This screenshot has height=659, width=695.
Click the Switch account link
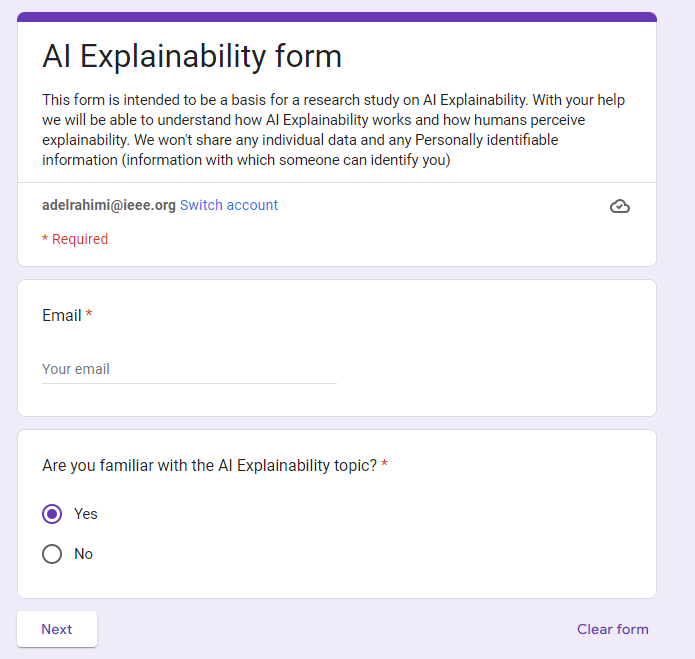(x=229, y=205)
